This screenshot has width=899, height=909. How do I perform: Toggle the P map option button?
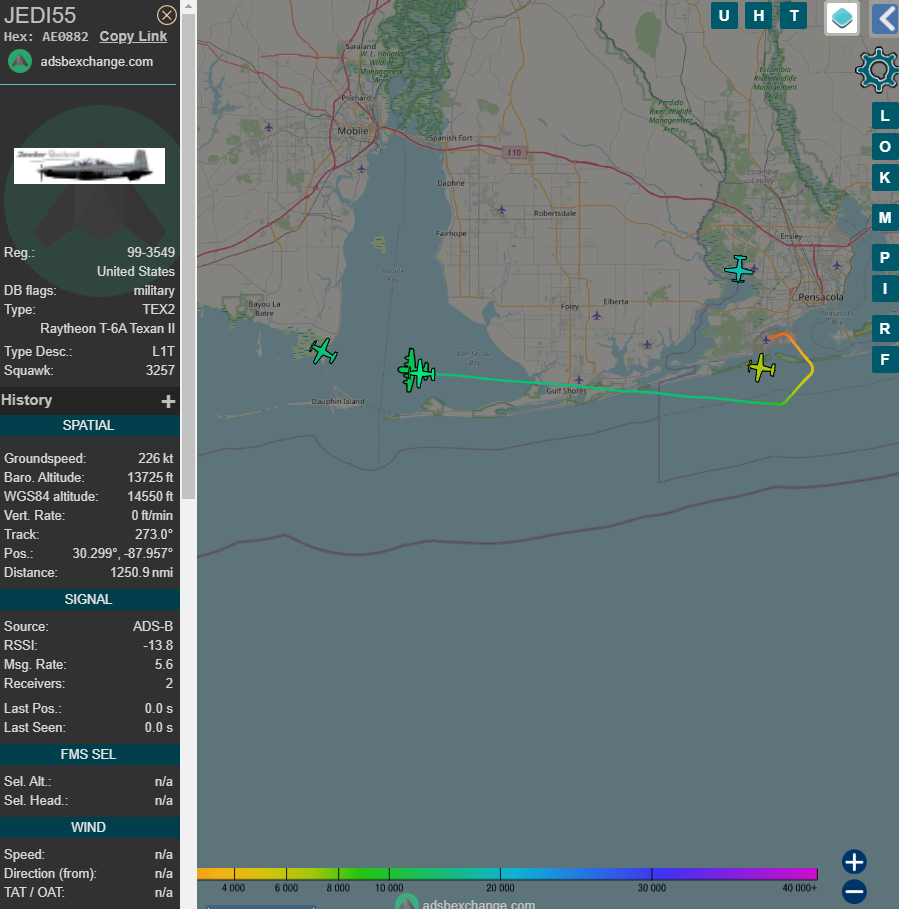(x=885, y=257)
